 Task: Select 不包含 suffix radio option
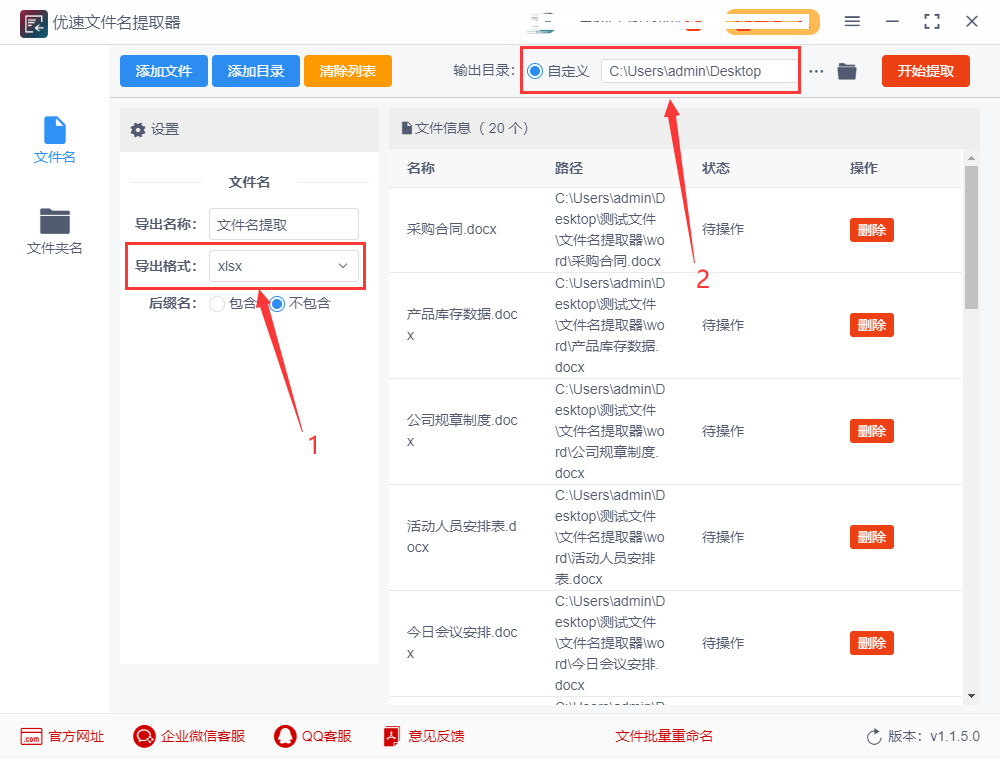277,304
